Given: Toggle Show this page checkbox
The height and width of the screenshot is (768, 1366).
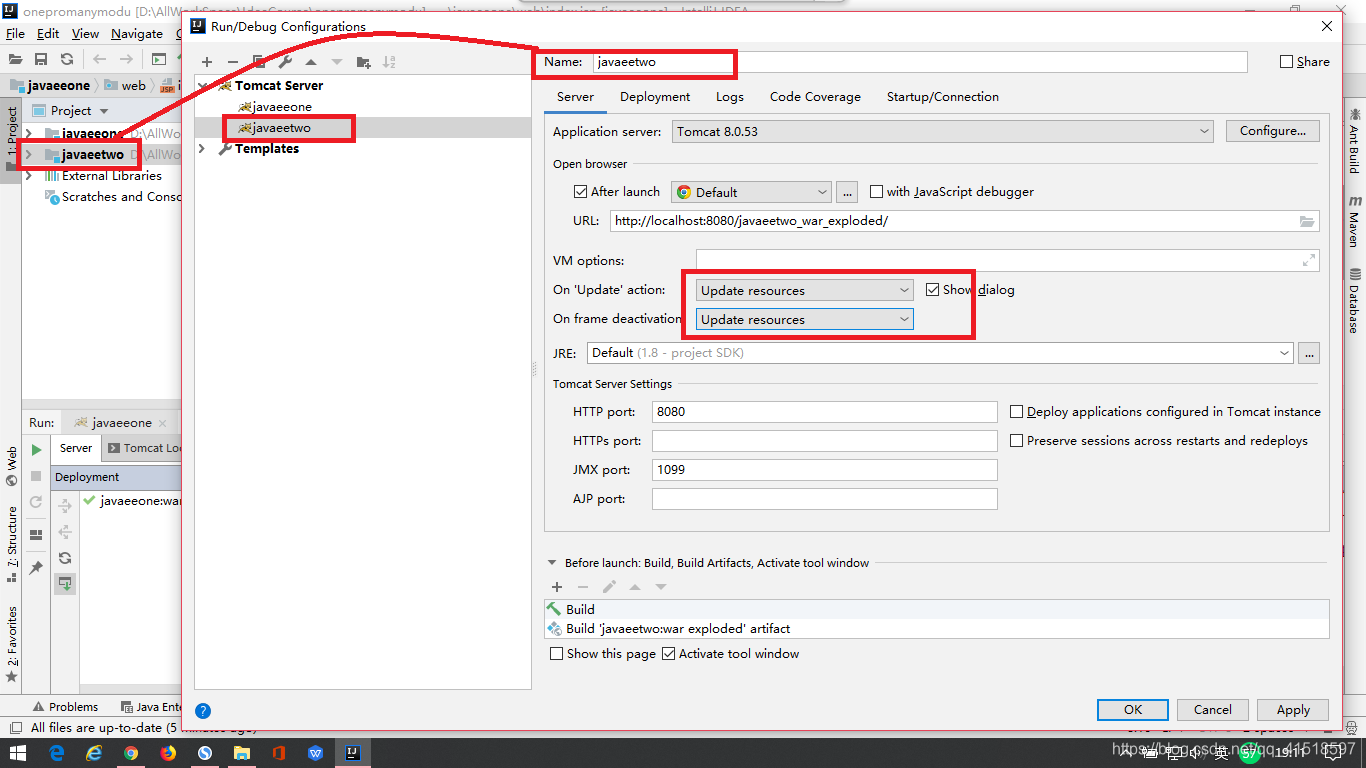Looking at the screenshot, I should click(x=556, y=654).
